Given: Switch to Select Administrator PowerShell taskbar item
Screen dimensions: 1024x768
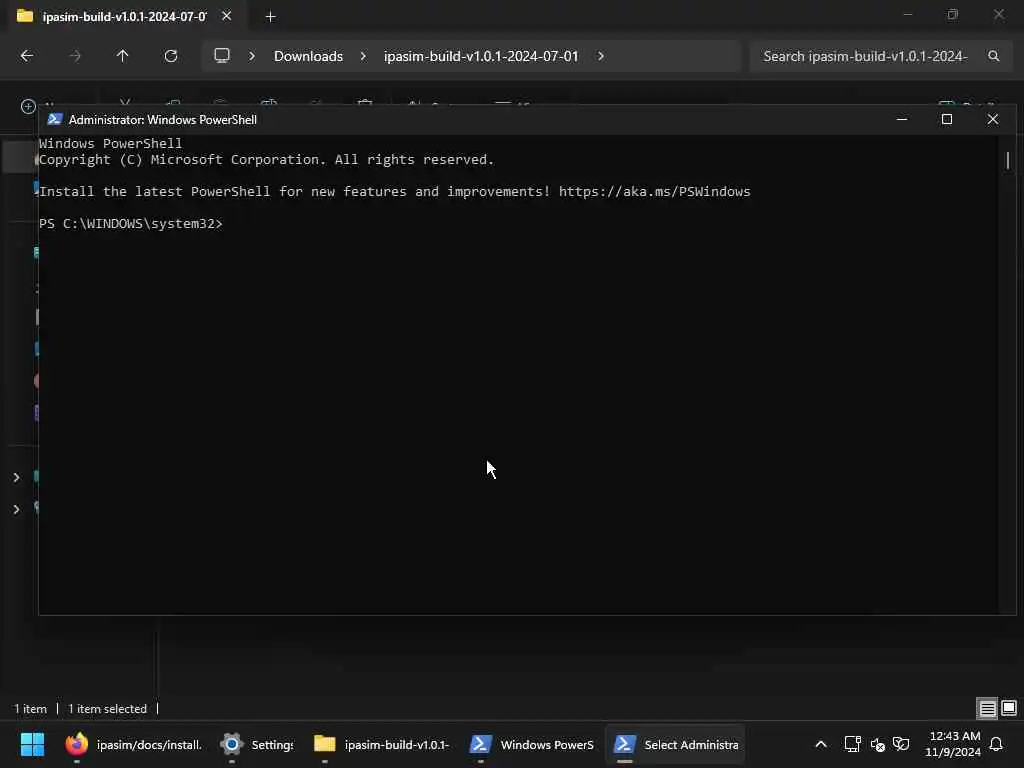Looking at the screenshot, I should (x=675, y=744).
